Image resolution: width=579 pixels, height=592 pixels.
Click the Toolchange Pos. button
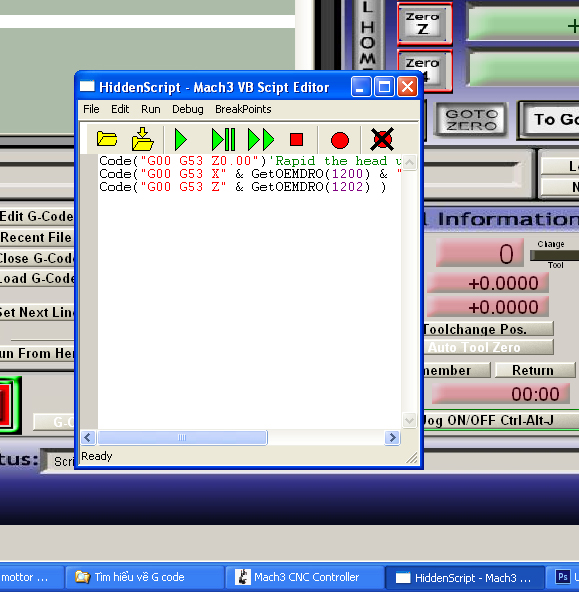(489, 329)
